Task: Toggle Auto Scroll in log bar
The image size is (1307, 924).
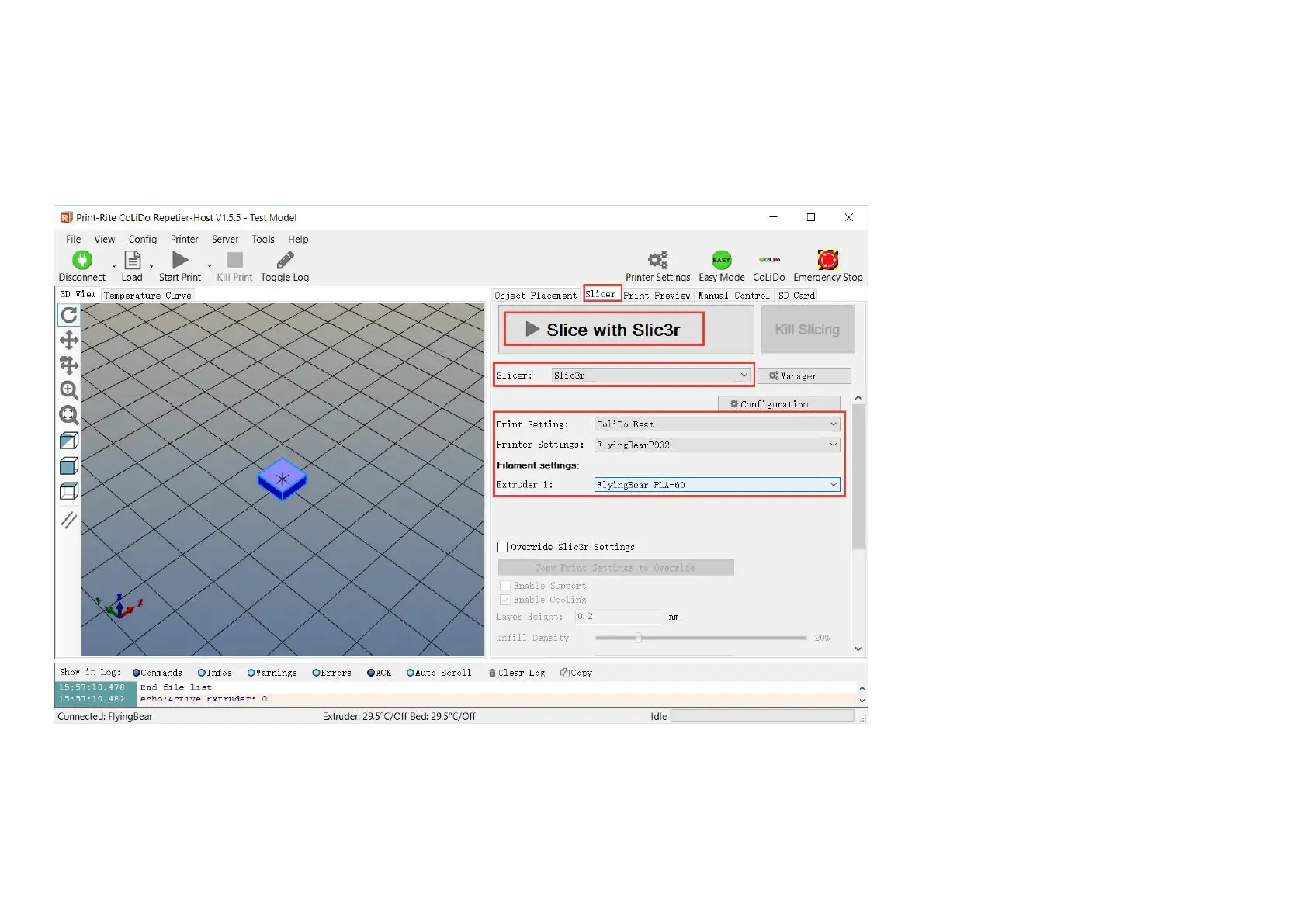Action: click(411, 673)
